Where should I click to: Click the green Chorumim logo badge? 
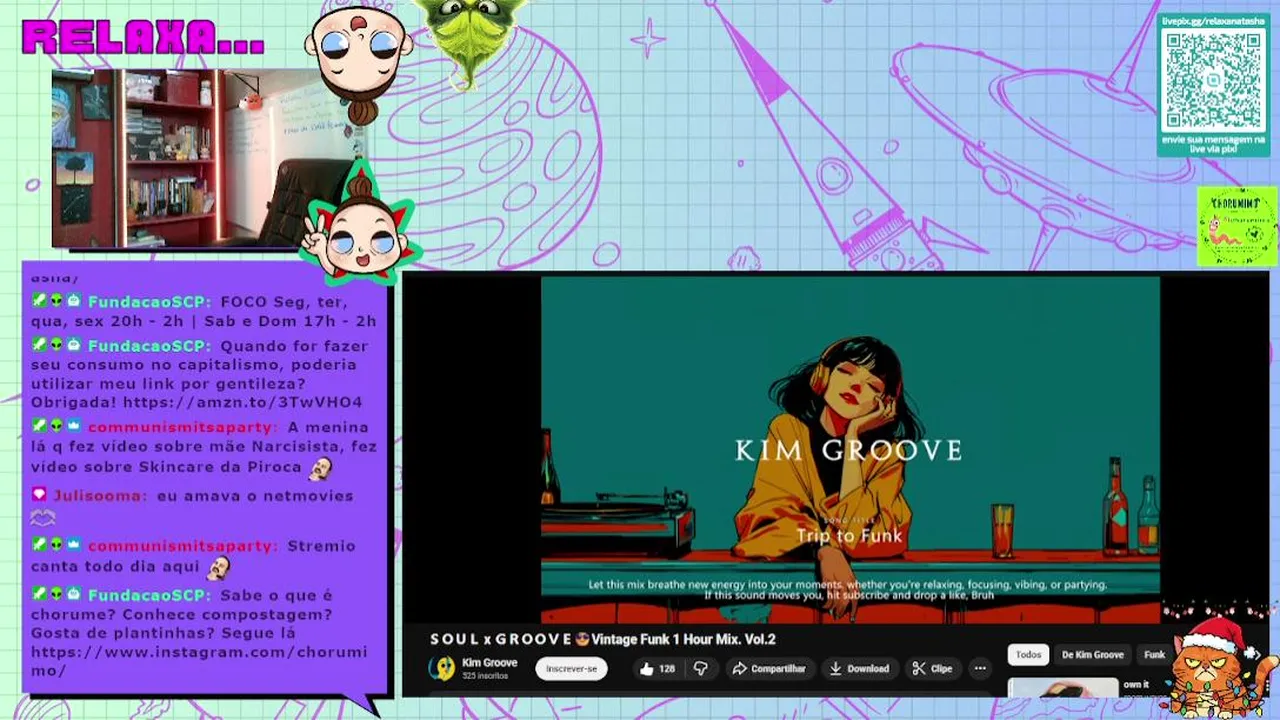(1237, 226)
